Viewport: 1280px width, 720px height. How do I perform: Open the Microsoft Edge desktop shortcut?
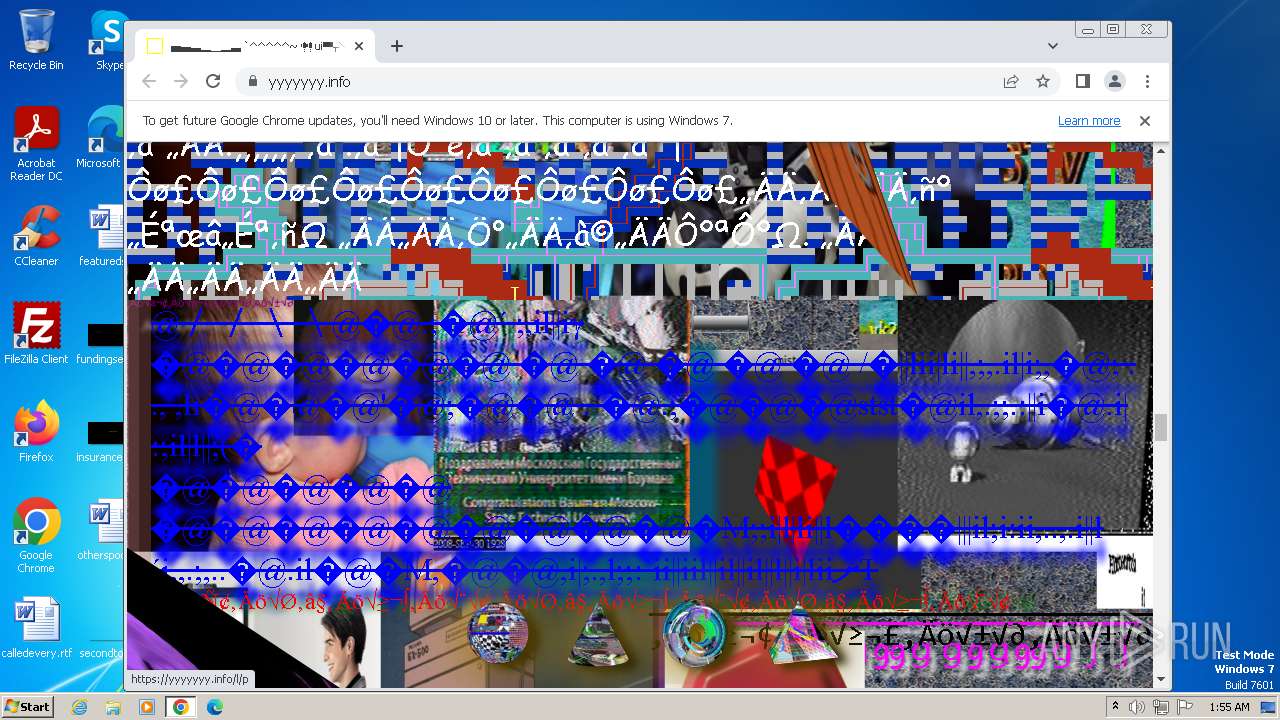(x=103, y=138)
